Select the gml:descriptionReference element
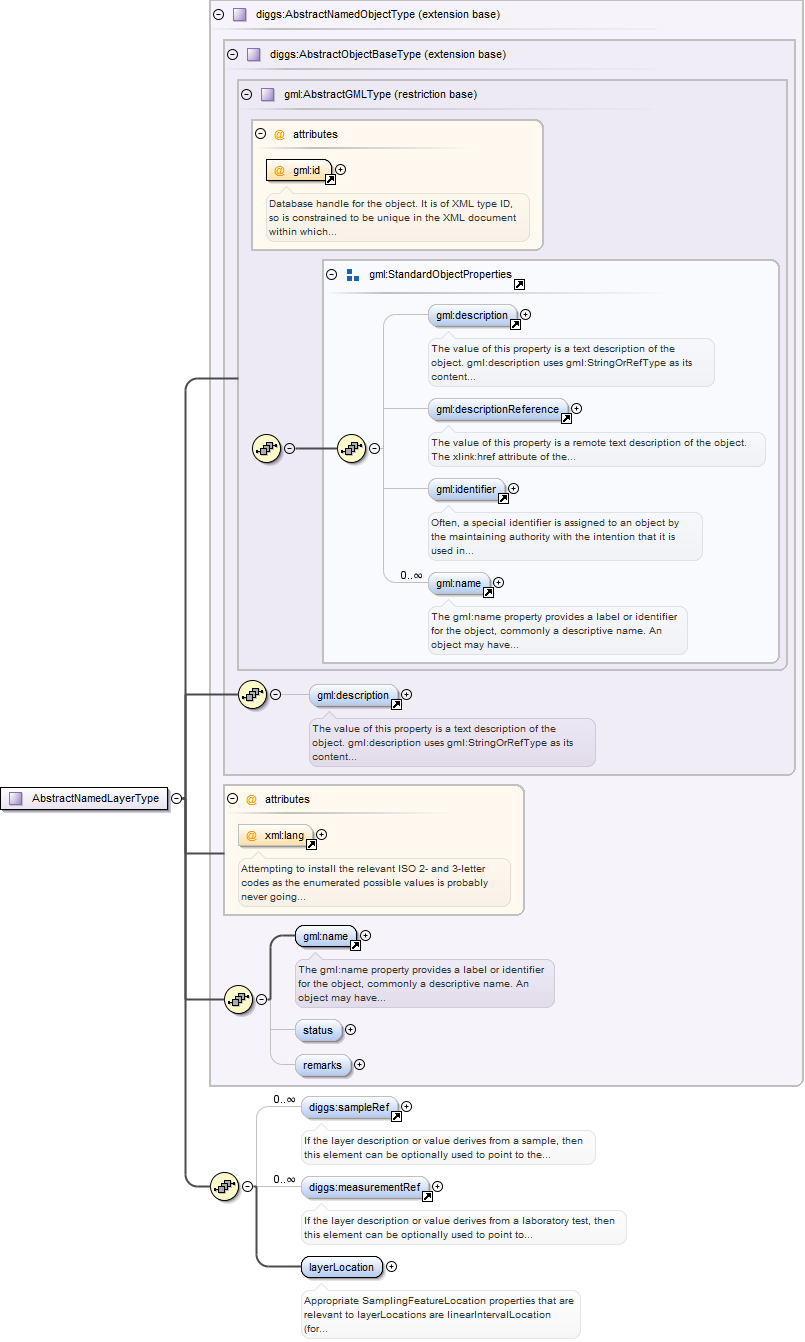 coord(498,408)
